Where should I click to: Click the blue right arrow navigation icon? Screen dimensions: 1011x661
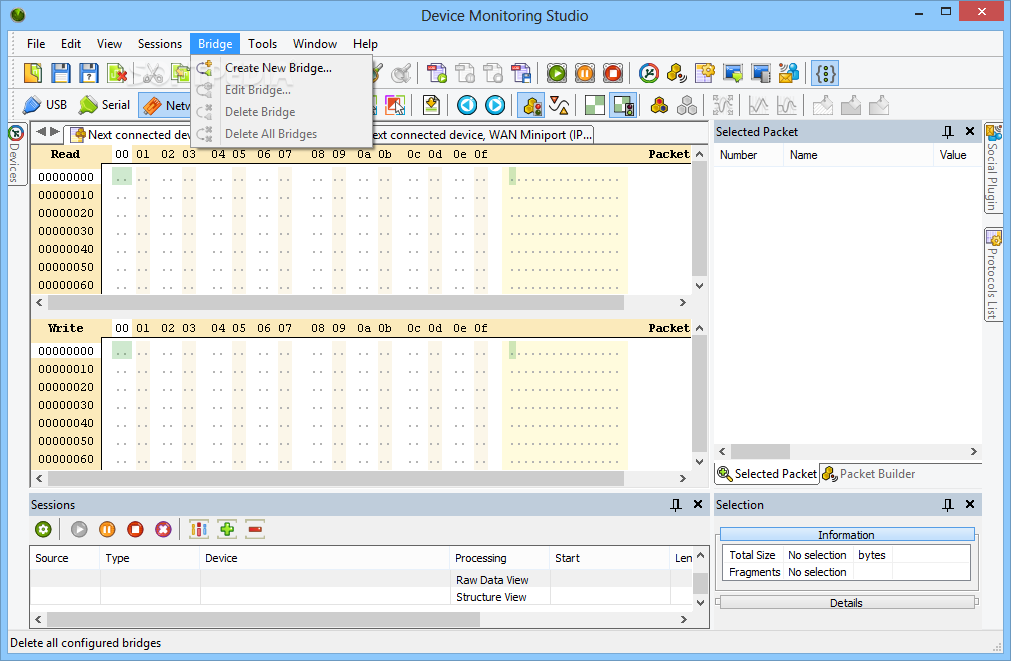(x=495, y=104)
